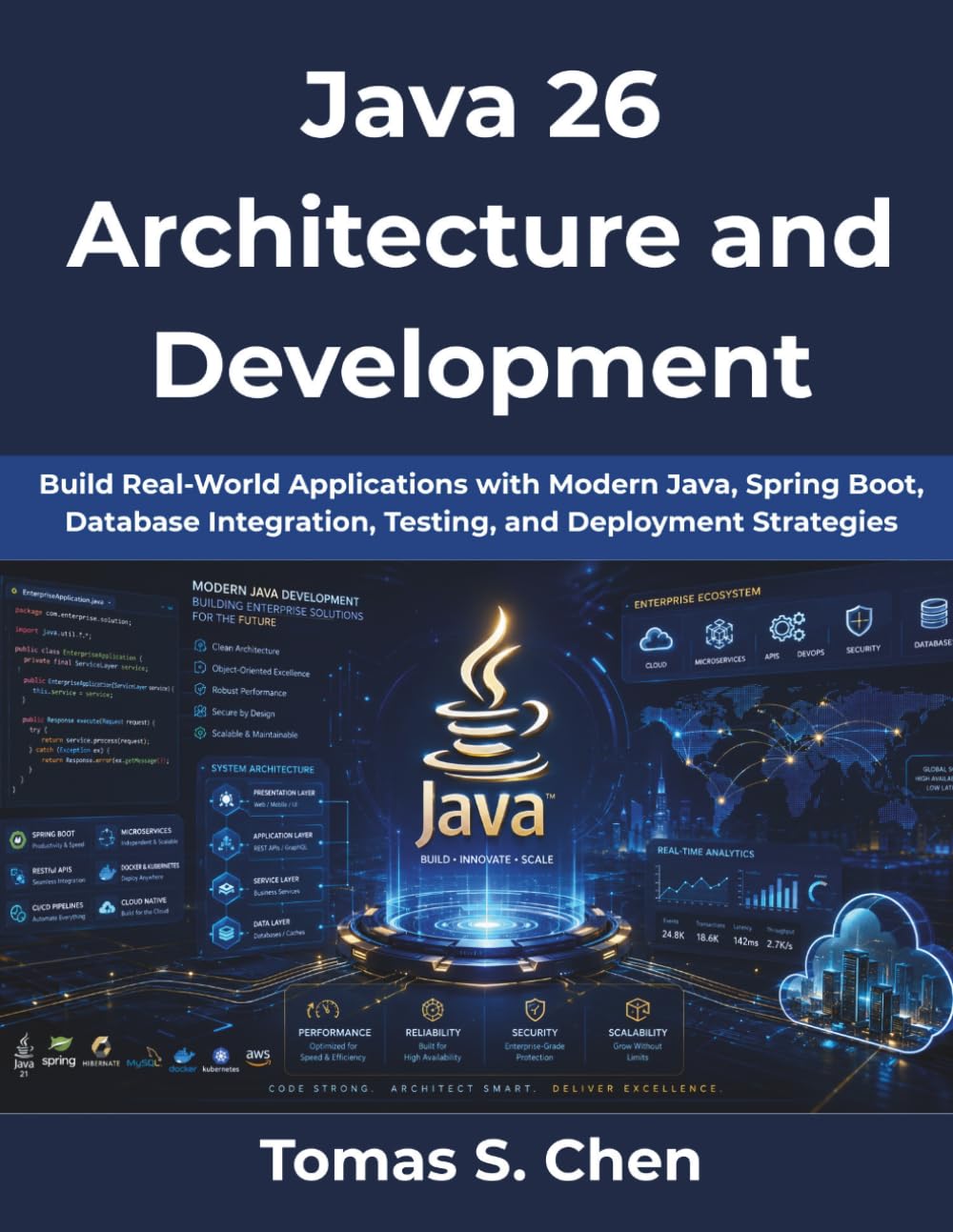
Task: Select the shield icon beside 'Robust Performance'
Action: (200, 689)
